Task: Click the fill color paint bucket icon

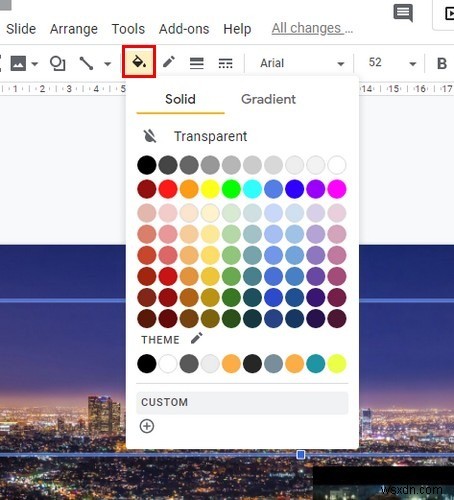Action: [x=139, y=62]
